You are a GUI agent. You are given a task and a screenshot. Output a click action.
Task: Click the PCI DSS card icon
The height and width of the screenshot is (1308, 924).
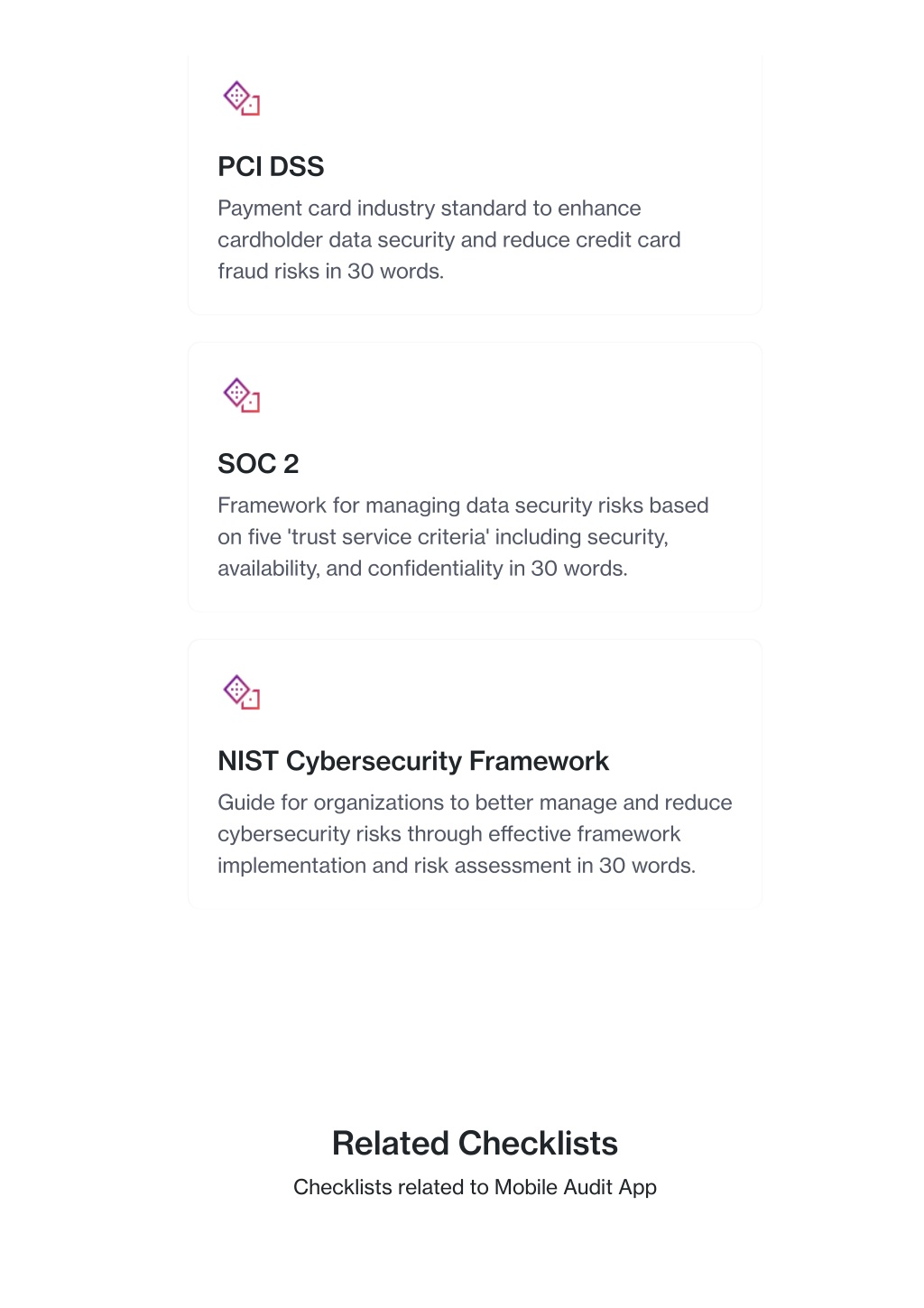coord(242,98)
